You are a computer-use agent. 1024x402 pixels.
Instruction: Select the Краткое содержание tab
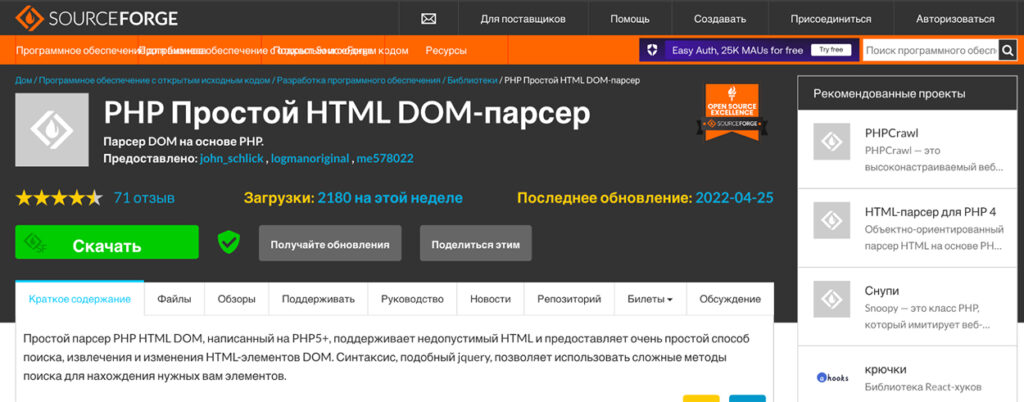point(80,300)
